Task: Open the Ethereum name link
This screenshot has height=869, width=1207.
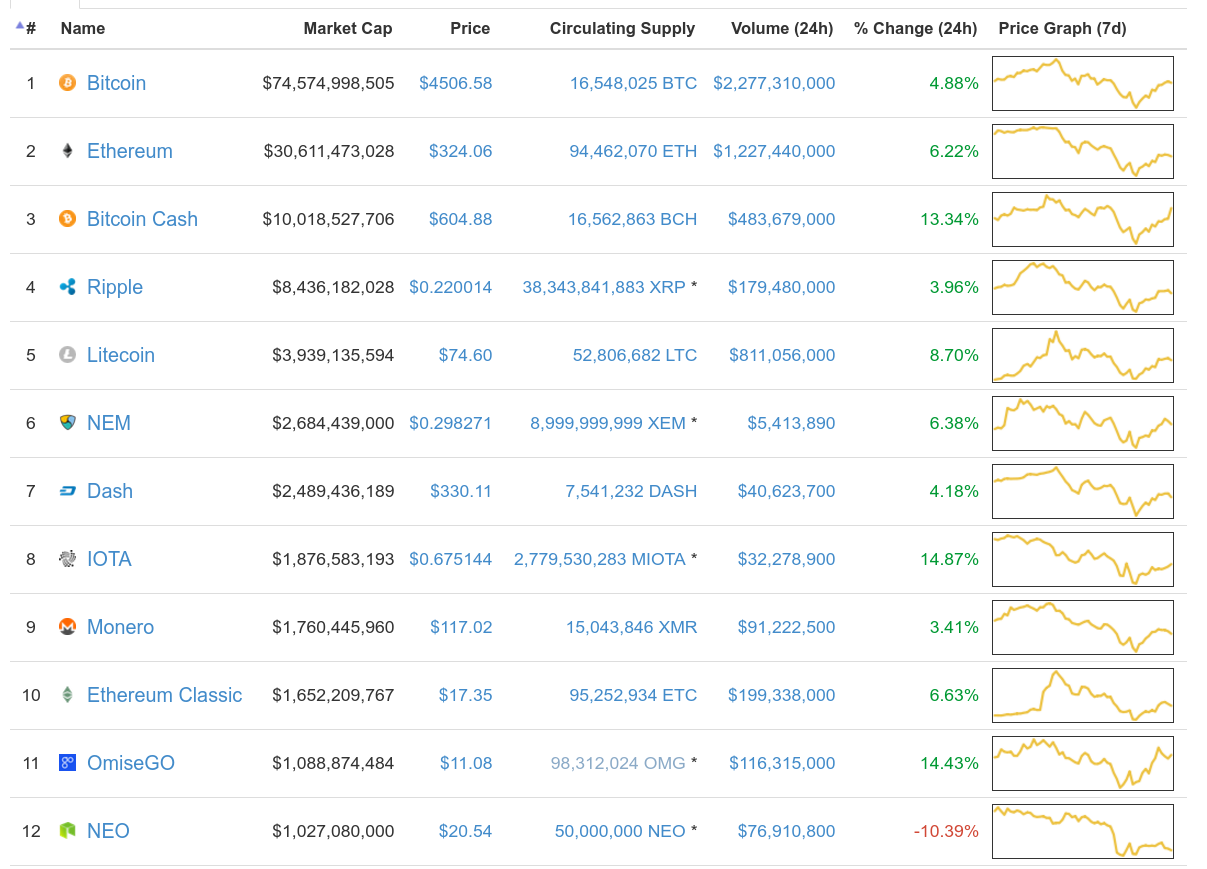Action: click(130, 151)
